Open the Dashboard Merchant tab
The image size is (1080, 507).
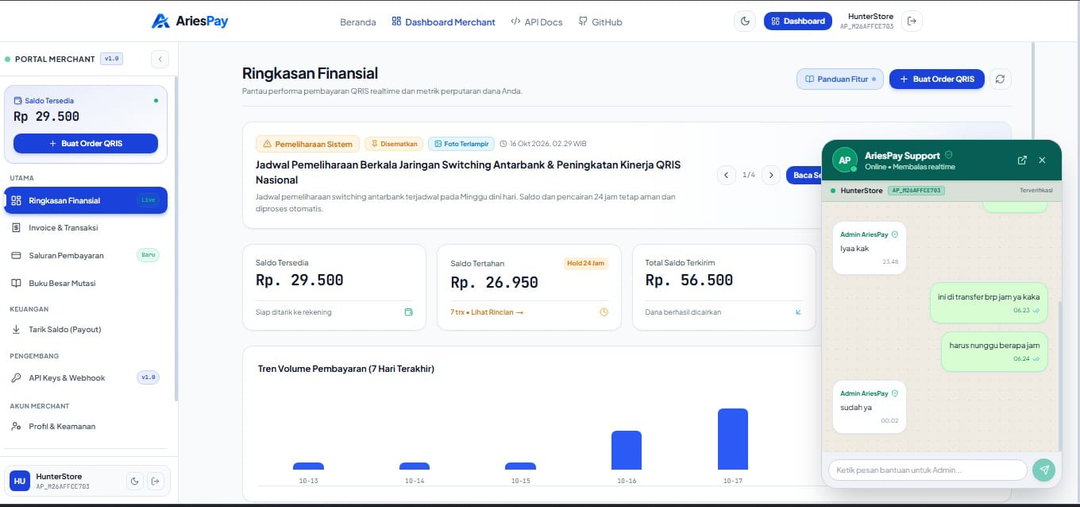pos(443,22)
